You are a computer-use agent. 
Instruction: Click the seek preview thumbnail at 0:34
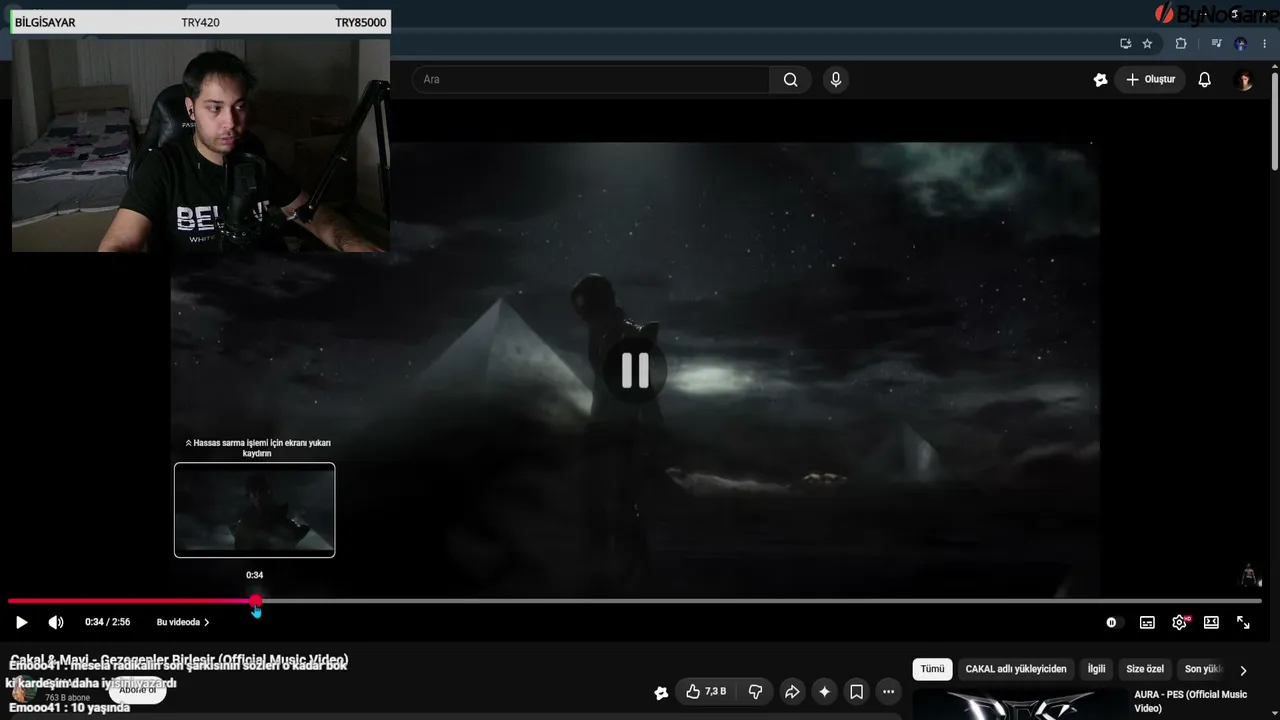click(255, 510)
